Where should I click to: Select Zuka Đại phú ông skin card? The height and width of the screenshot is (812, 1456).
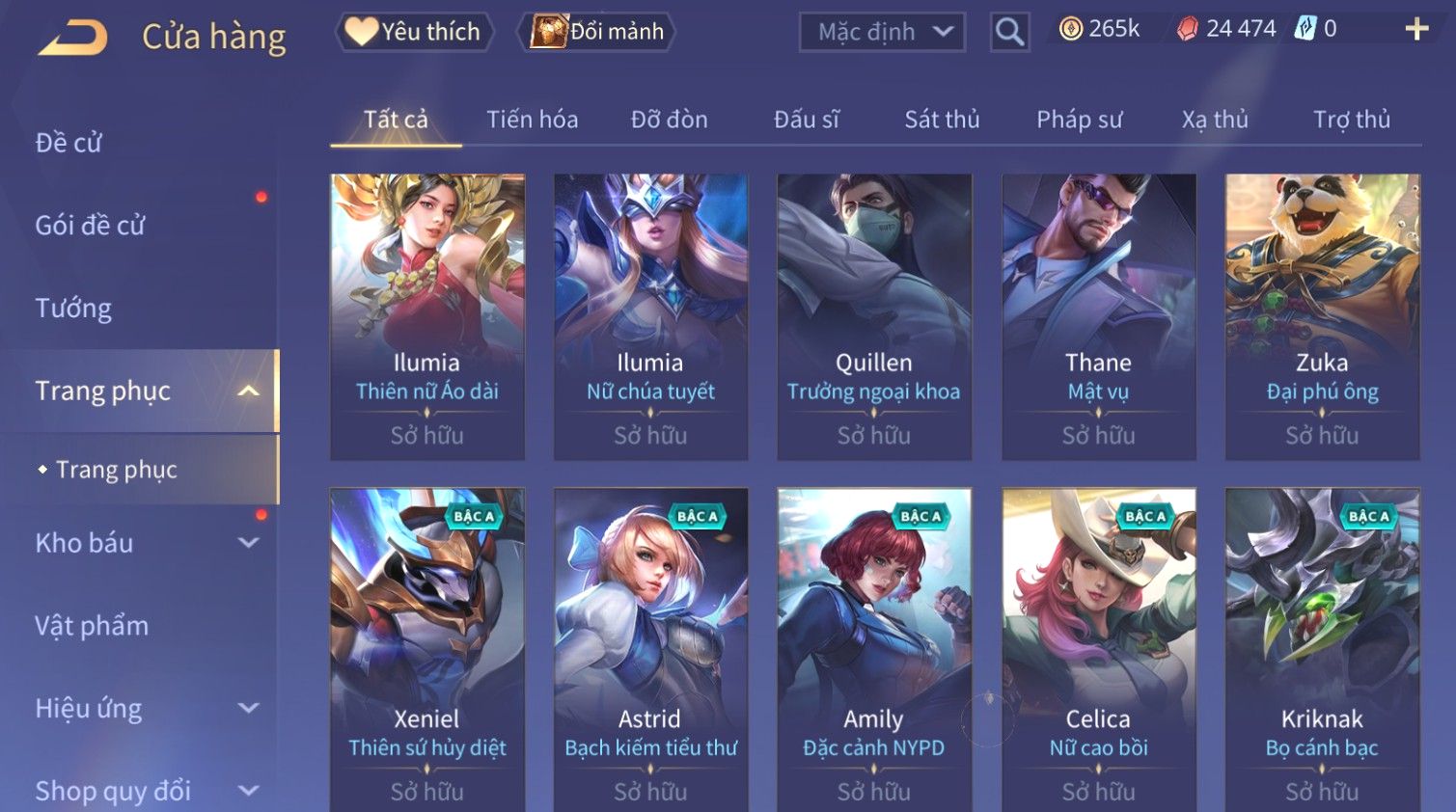point(1322,316)
